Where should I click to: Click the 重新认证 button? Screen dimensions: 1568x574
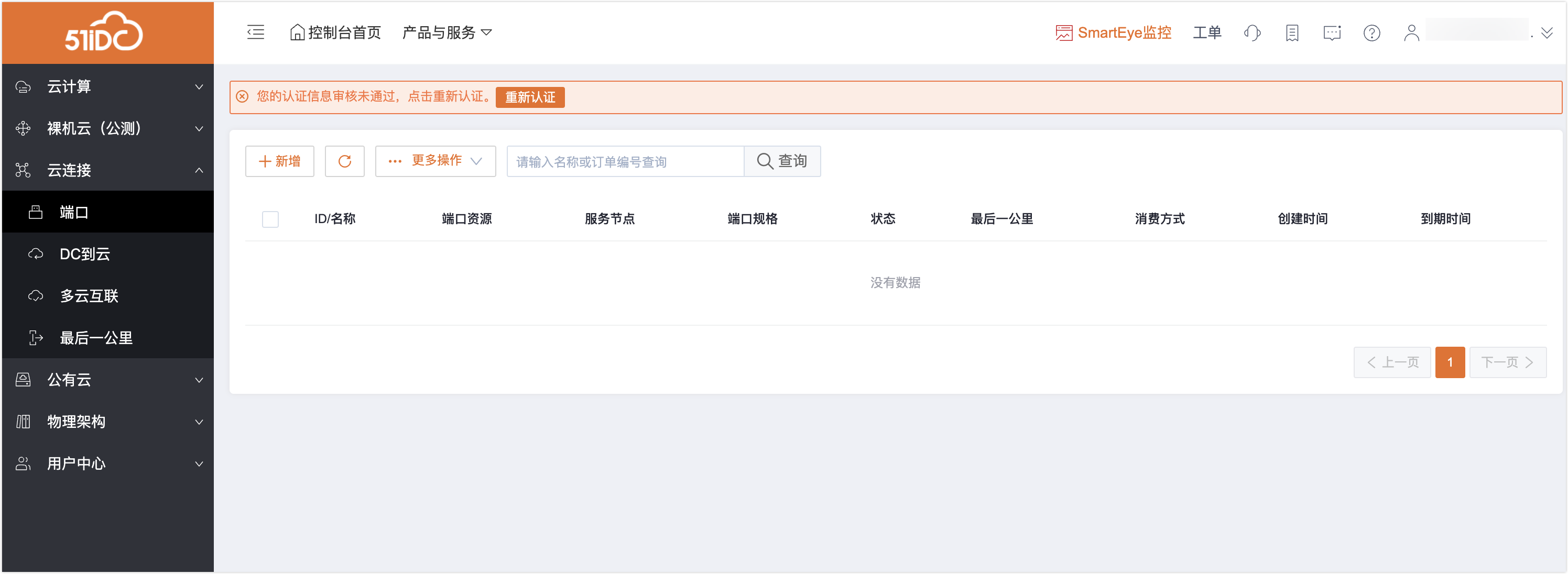click(529, 97)
